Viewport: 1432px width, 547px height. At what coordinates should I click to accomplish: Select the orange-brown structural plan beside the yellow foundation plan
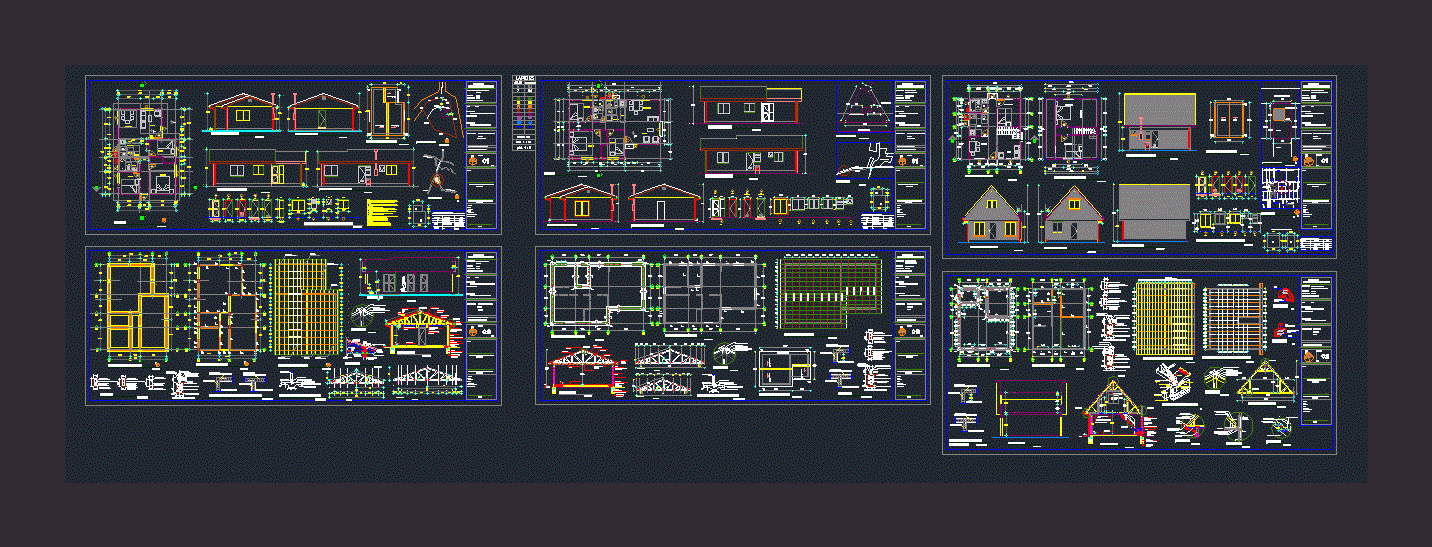pyautogui.click(x=229, y=309)
